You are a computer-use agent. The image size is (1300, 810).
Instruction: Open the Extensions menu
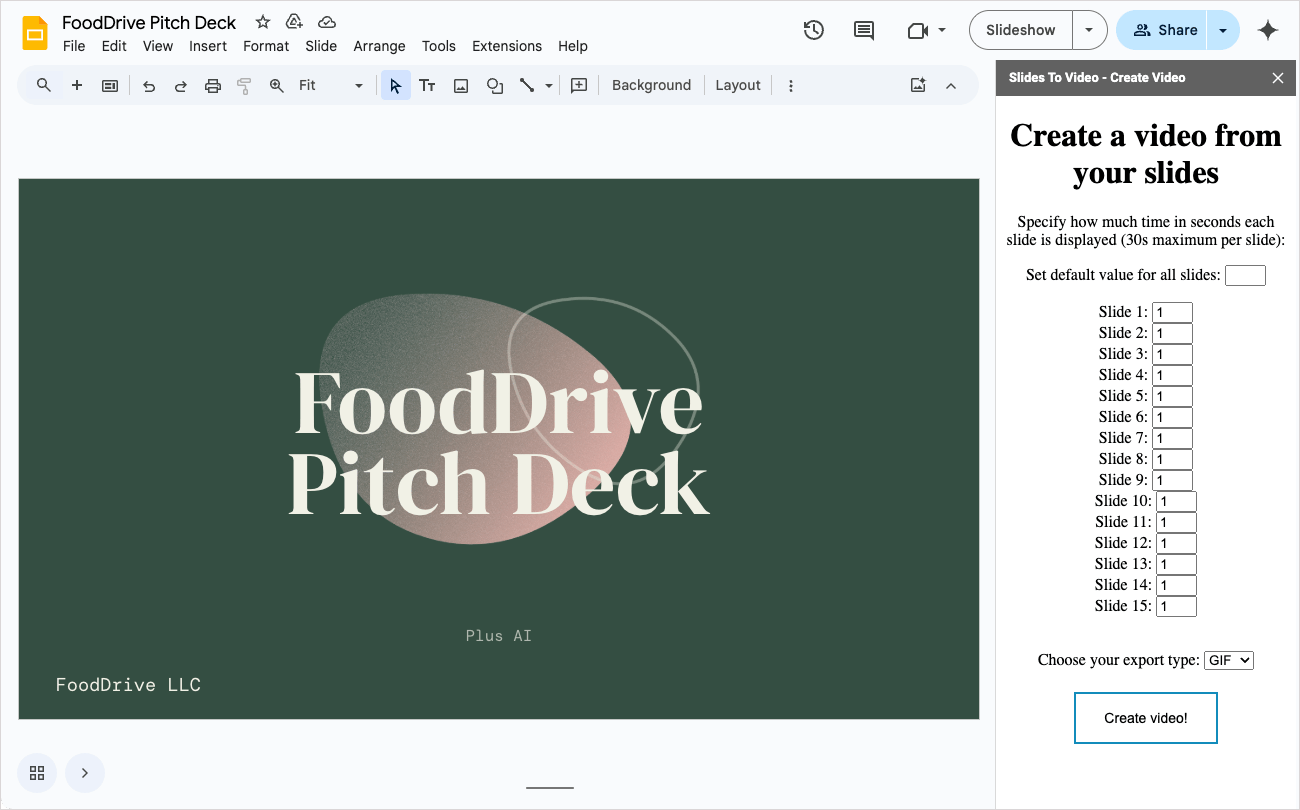[507, 46]
